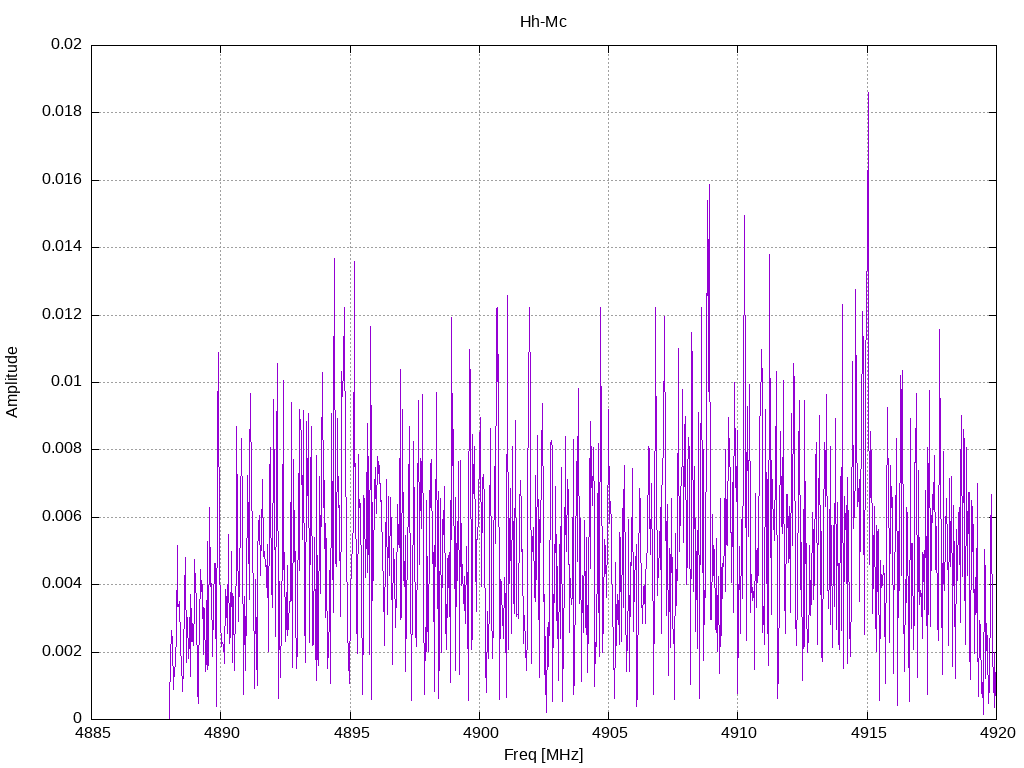
Task: Click the 0.012 y-axis tick label
Action: coord(62,315)
